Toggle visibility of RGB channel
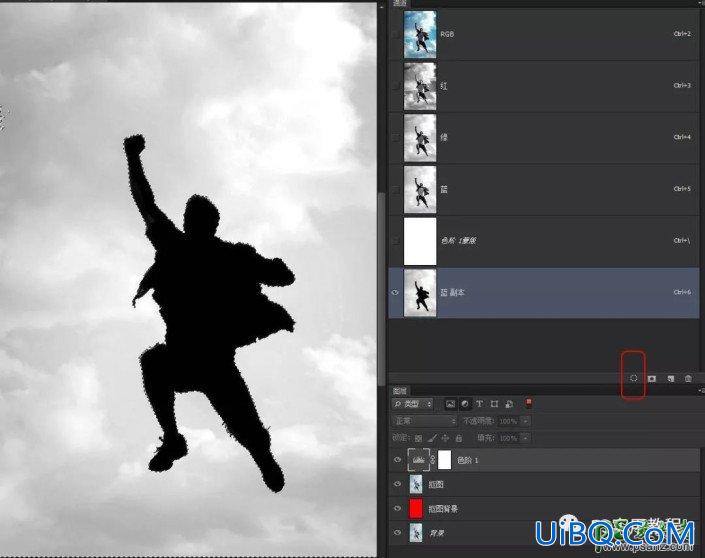705x558 pixels. tap(396, 34)
